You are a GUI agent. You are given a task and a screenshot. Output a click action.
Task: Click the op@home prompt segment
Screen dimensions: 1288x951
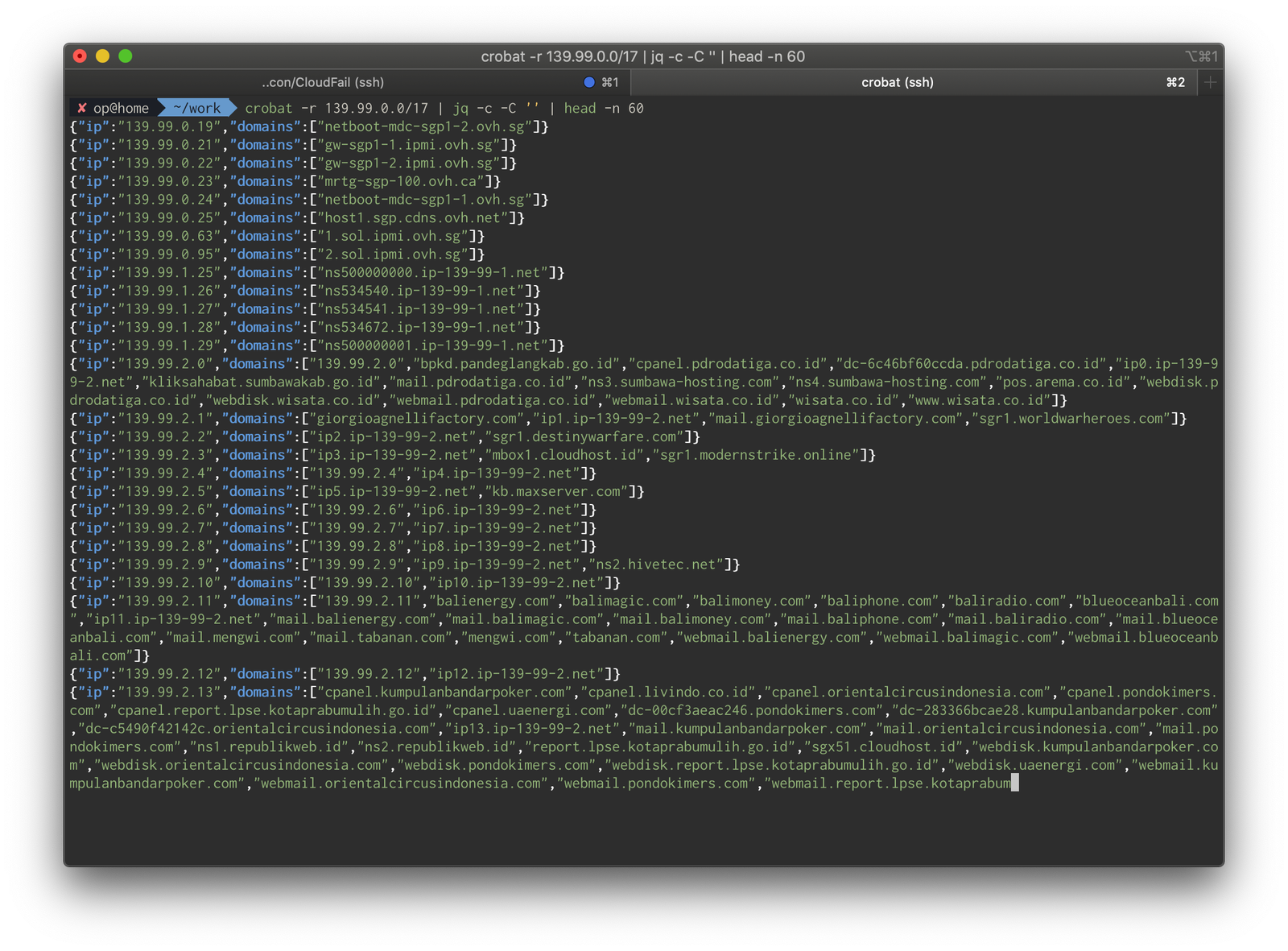click(x=122, y=108)
